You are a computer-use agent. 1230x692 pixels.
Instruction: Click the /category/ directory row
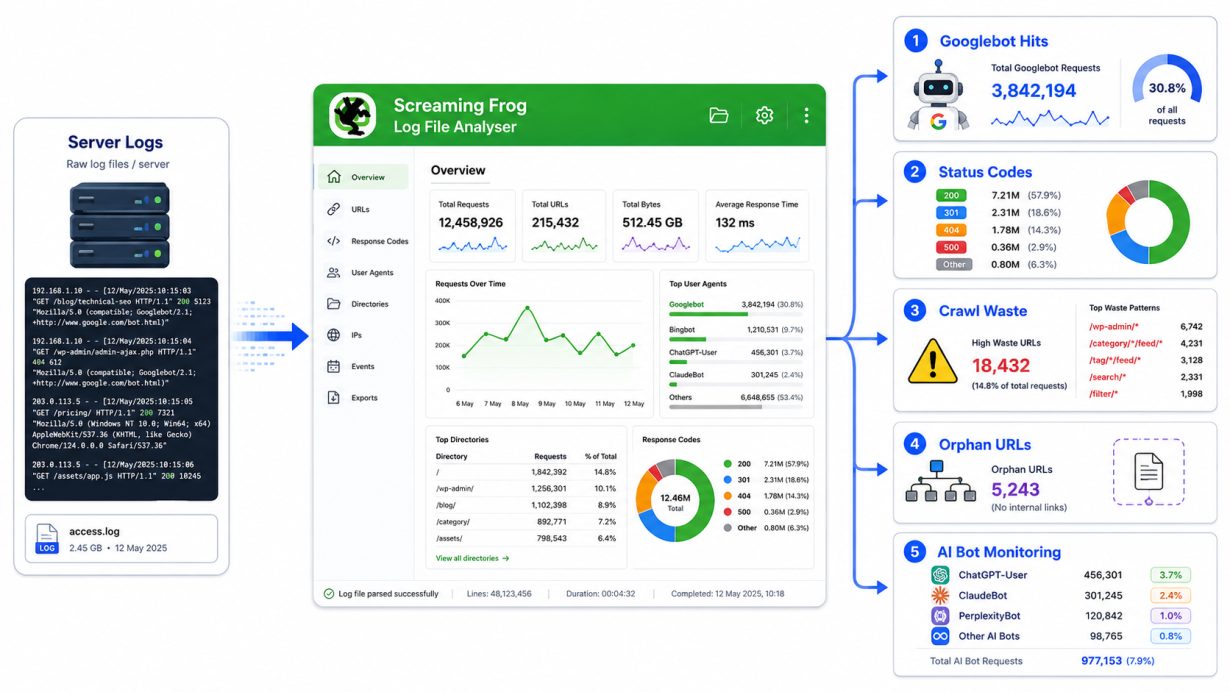click(526, 521)
